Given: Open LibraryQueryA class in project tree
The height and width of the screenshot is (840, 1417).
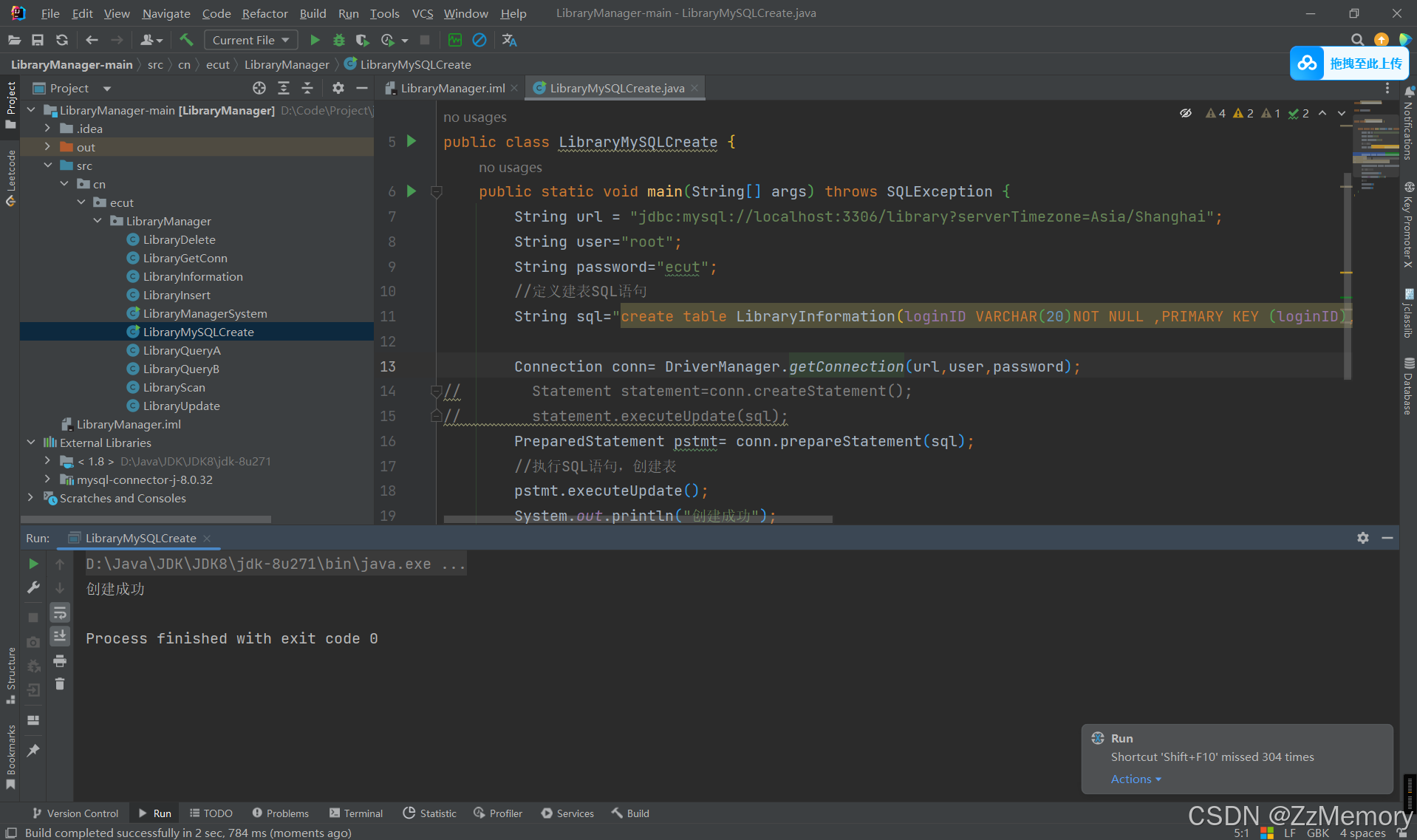Looking at the screenshot, I should click(x=182, y=350).
